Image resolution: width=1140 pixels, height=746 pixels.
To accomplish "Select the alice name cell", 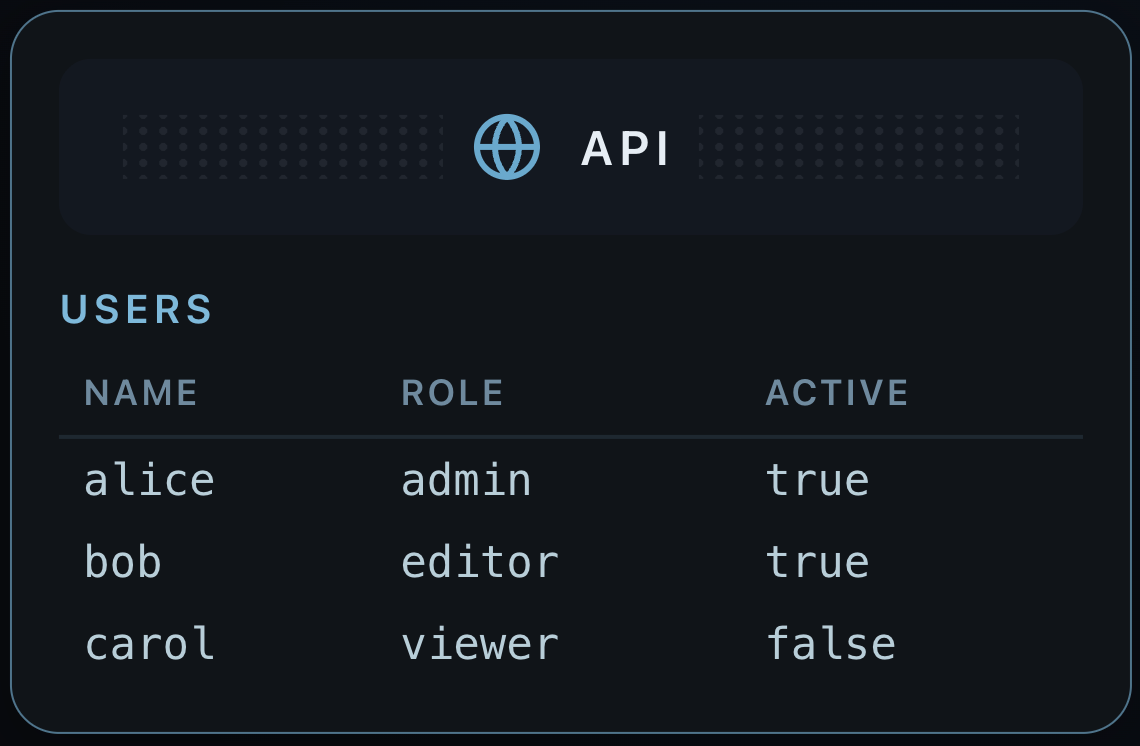I will 149,480.
